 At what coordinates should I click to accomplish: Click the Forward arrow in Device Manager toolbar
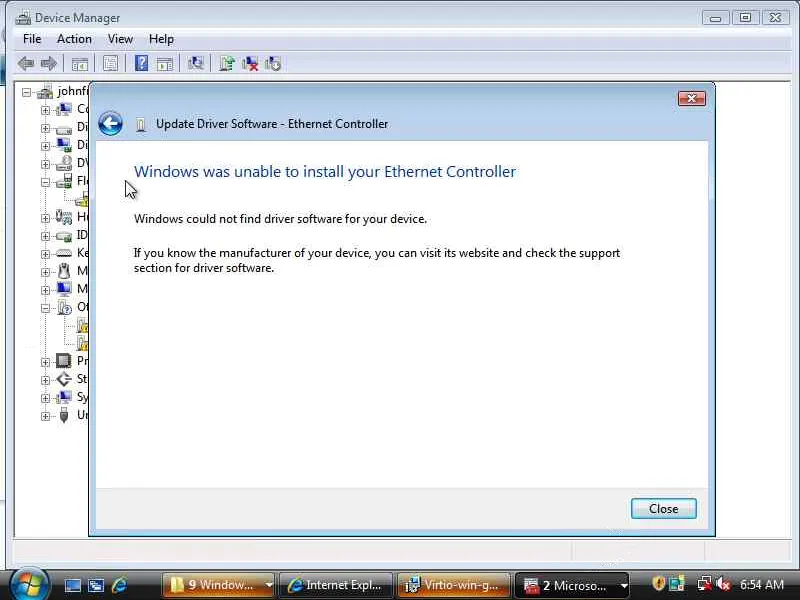pos(49,64)
